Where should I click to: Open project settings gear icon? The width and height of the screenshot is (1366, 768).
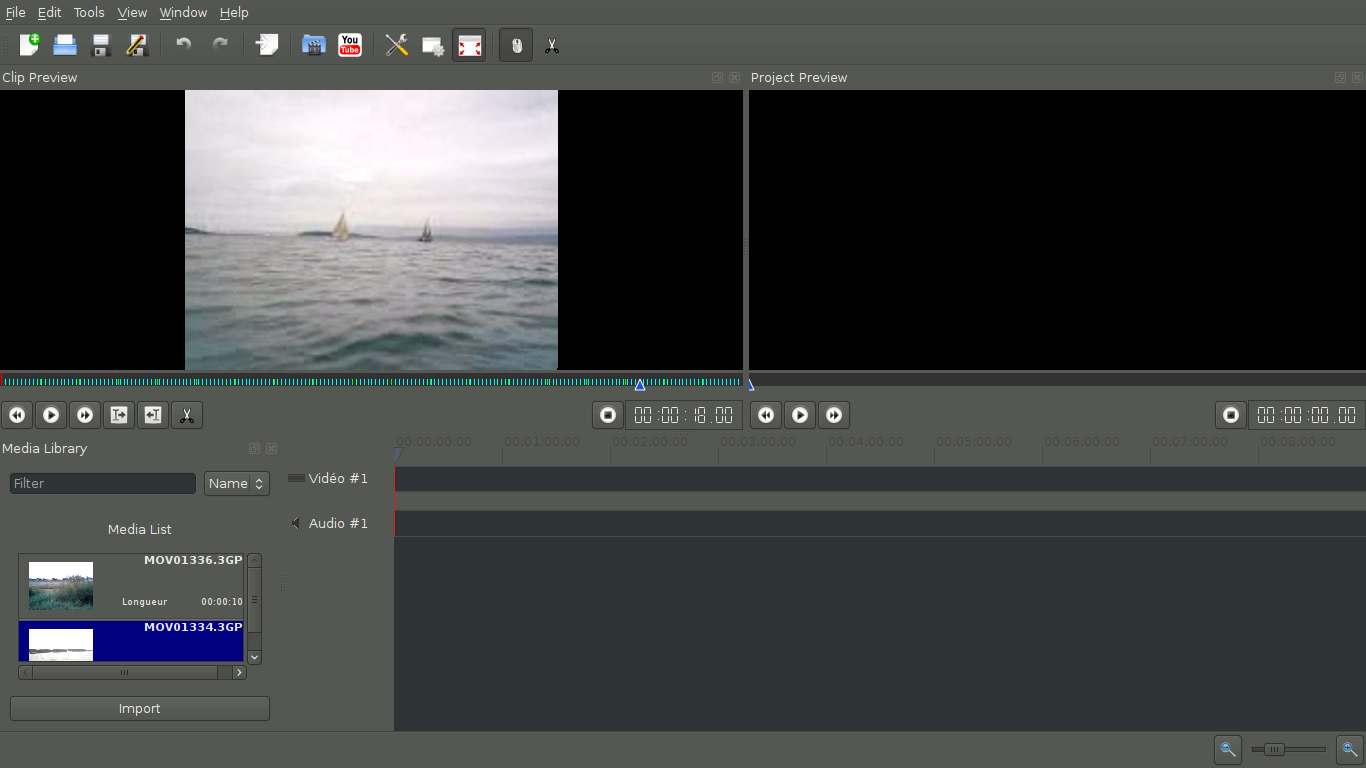(433, 45)
